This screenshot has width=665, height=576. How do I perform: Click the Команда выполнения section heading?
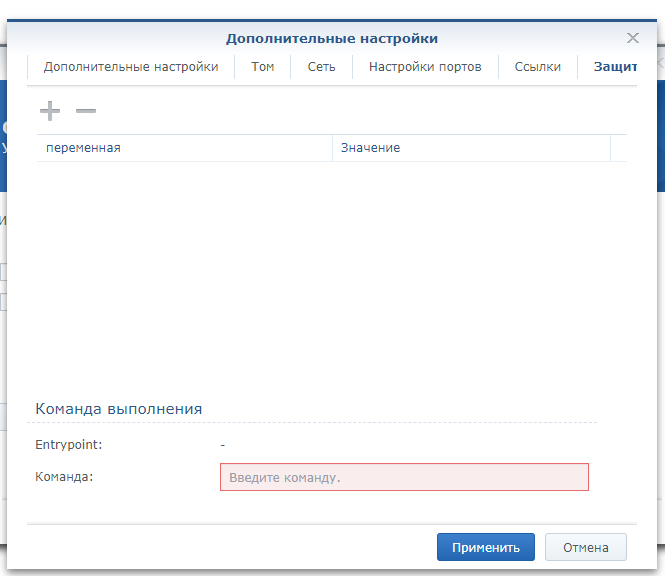pos(119,409)
